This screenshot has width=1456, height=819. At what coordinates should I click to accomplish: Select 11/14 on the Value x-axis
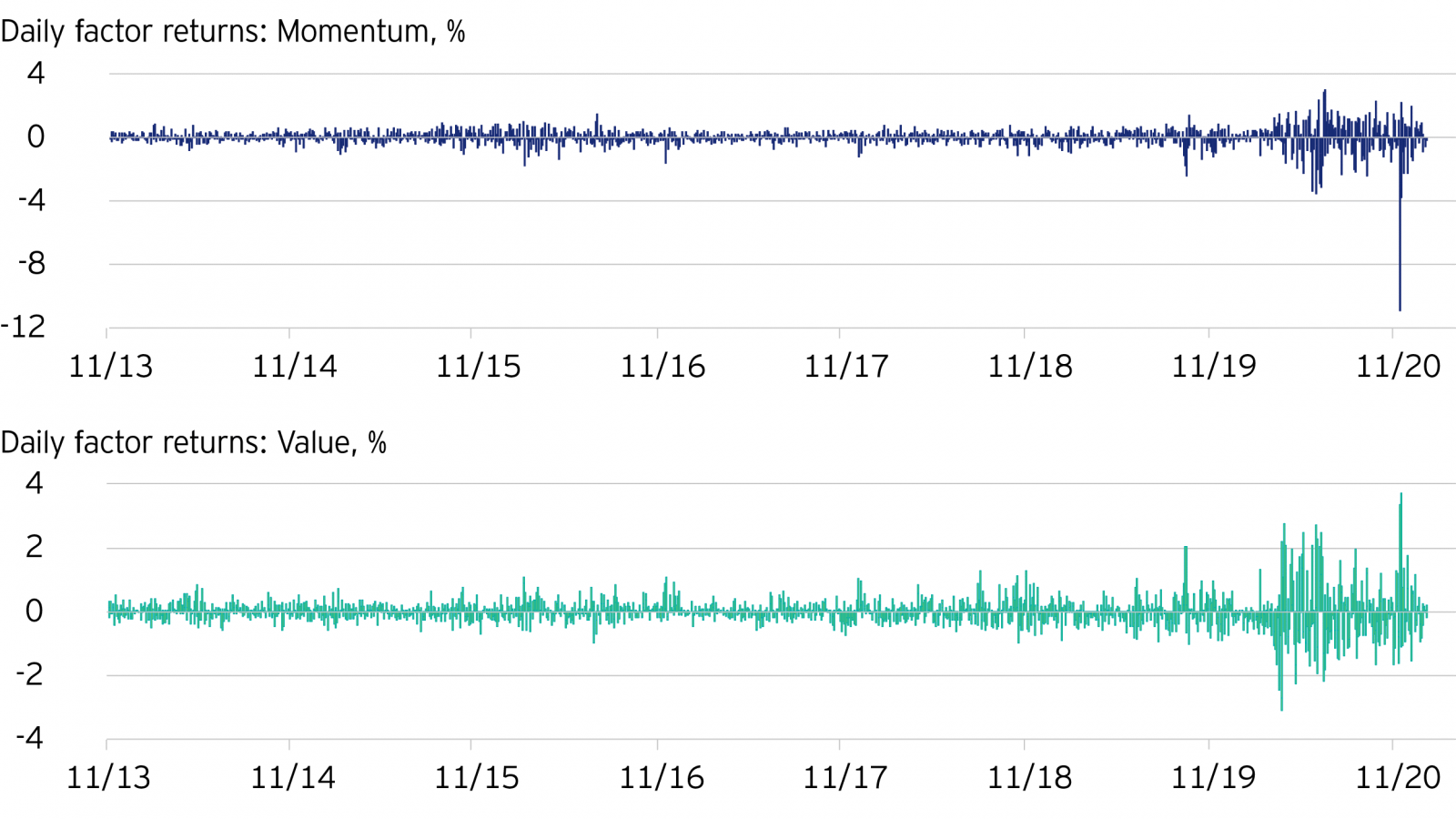click(292, 778)
